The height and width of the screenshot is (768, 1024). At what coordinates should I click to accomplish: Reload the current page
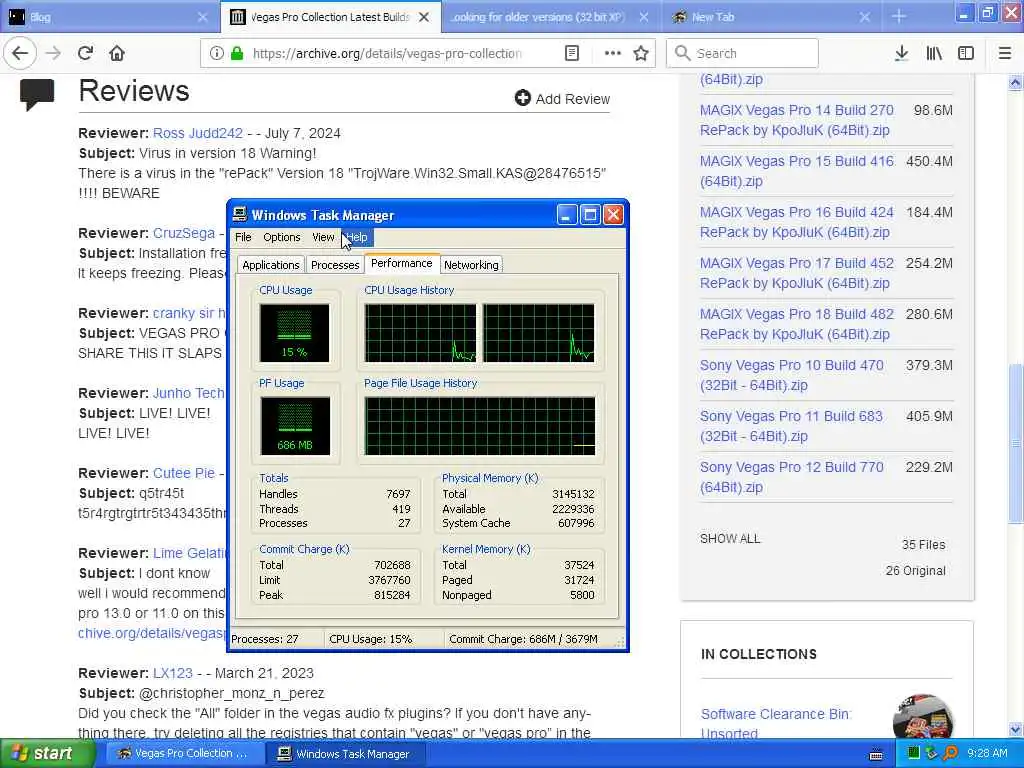(85, 53)
